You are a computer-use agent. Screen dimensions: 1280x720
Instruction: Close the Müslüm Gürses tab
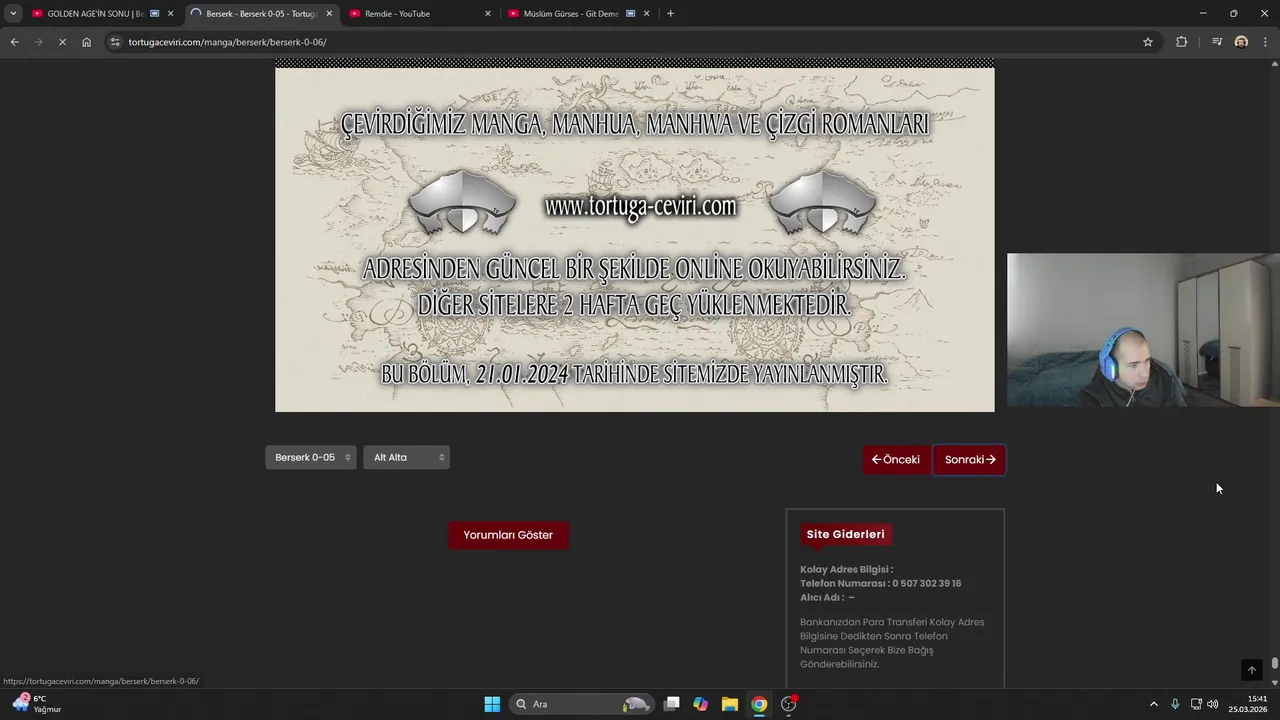647,13
